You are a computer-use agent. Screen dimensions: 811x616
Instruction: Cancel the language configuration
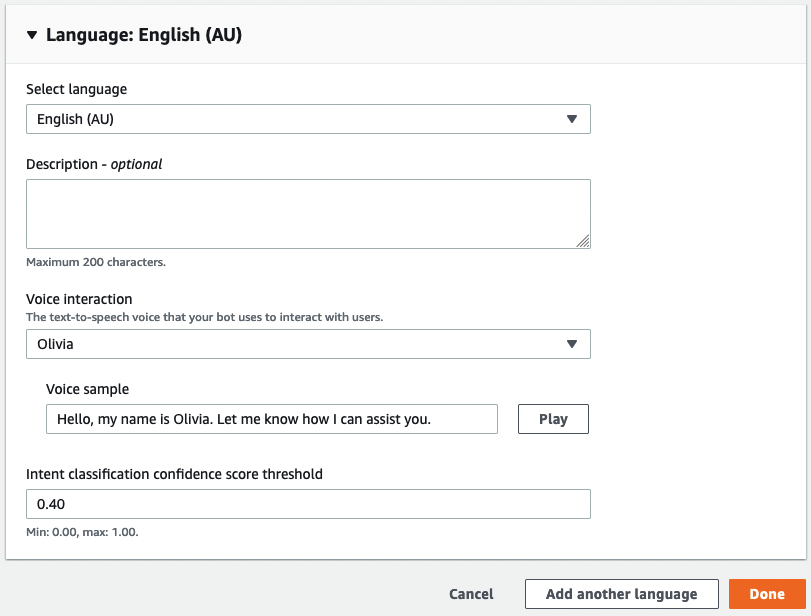(471, 594)
